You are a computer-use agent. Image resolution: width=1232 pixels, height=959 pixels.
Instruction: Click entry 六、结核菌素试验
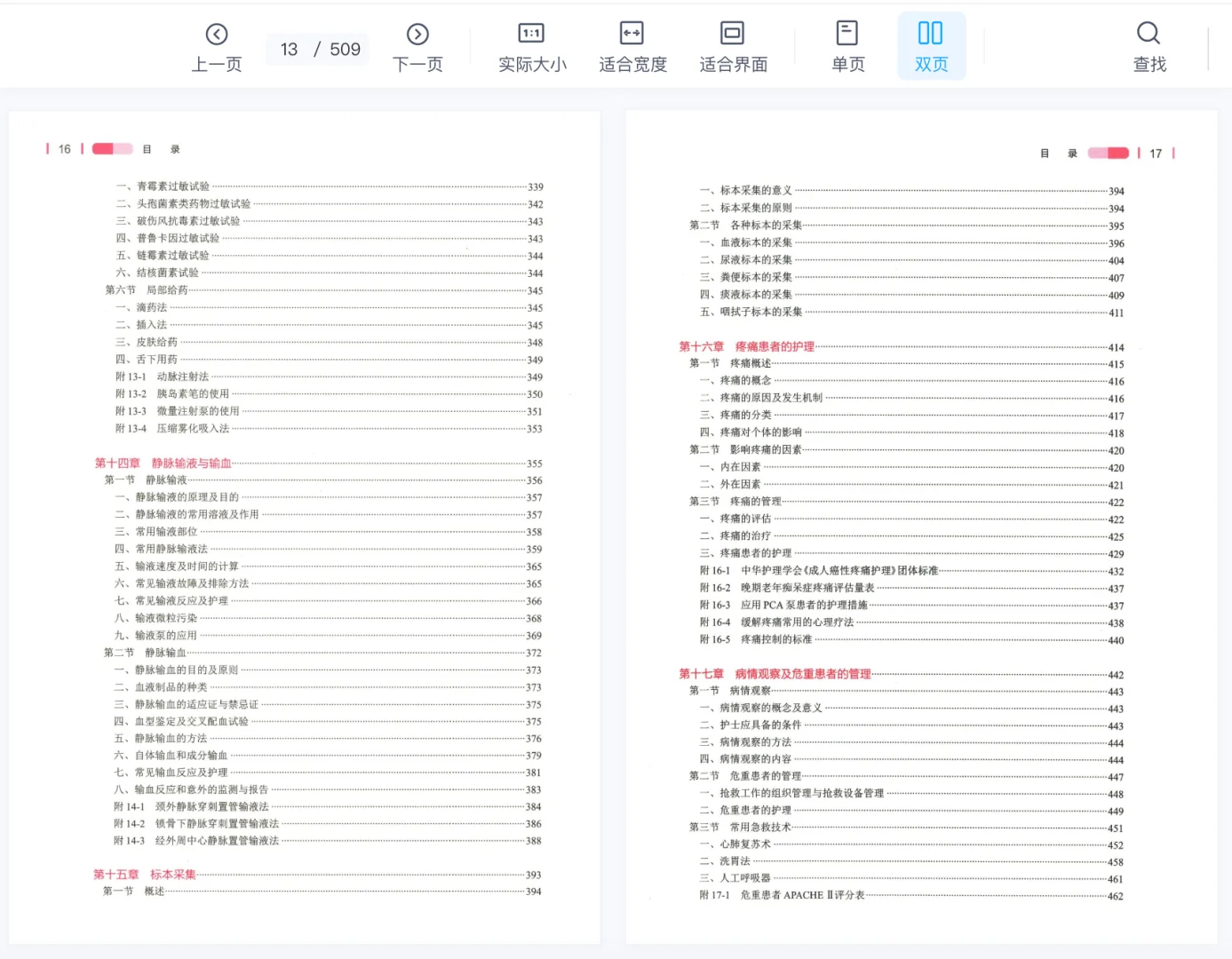(x=157, y=273)
